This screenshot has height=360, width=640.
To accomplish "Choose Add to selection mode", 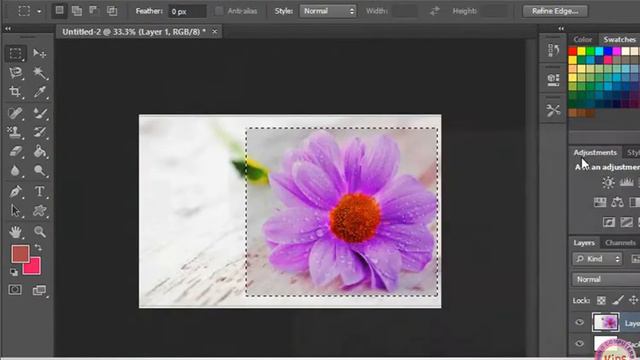I will pos(77,11).
